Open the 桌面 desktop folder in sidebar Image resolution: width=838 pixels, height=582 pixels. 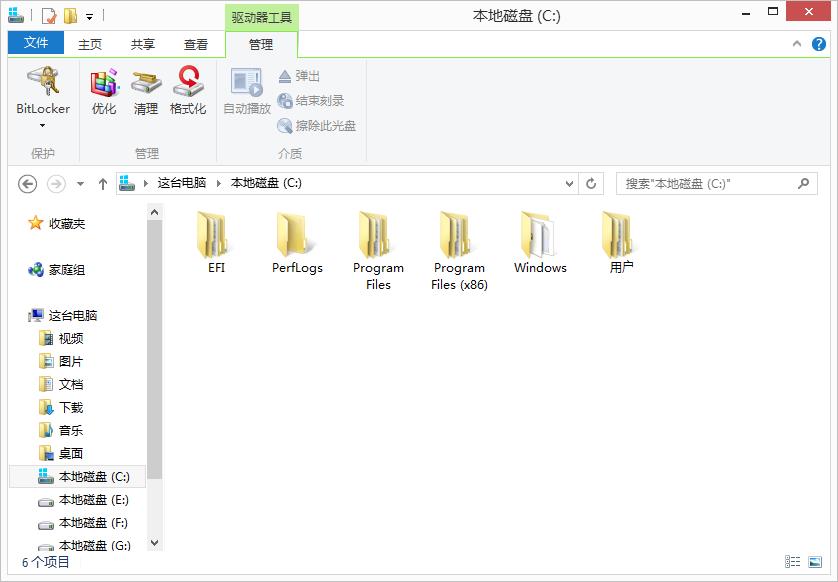(x=61, y=453)
